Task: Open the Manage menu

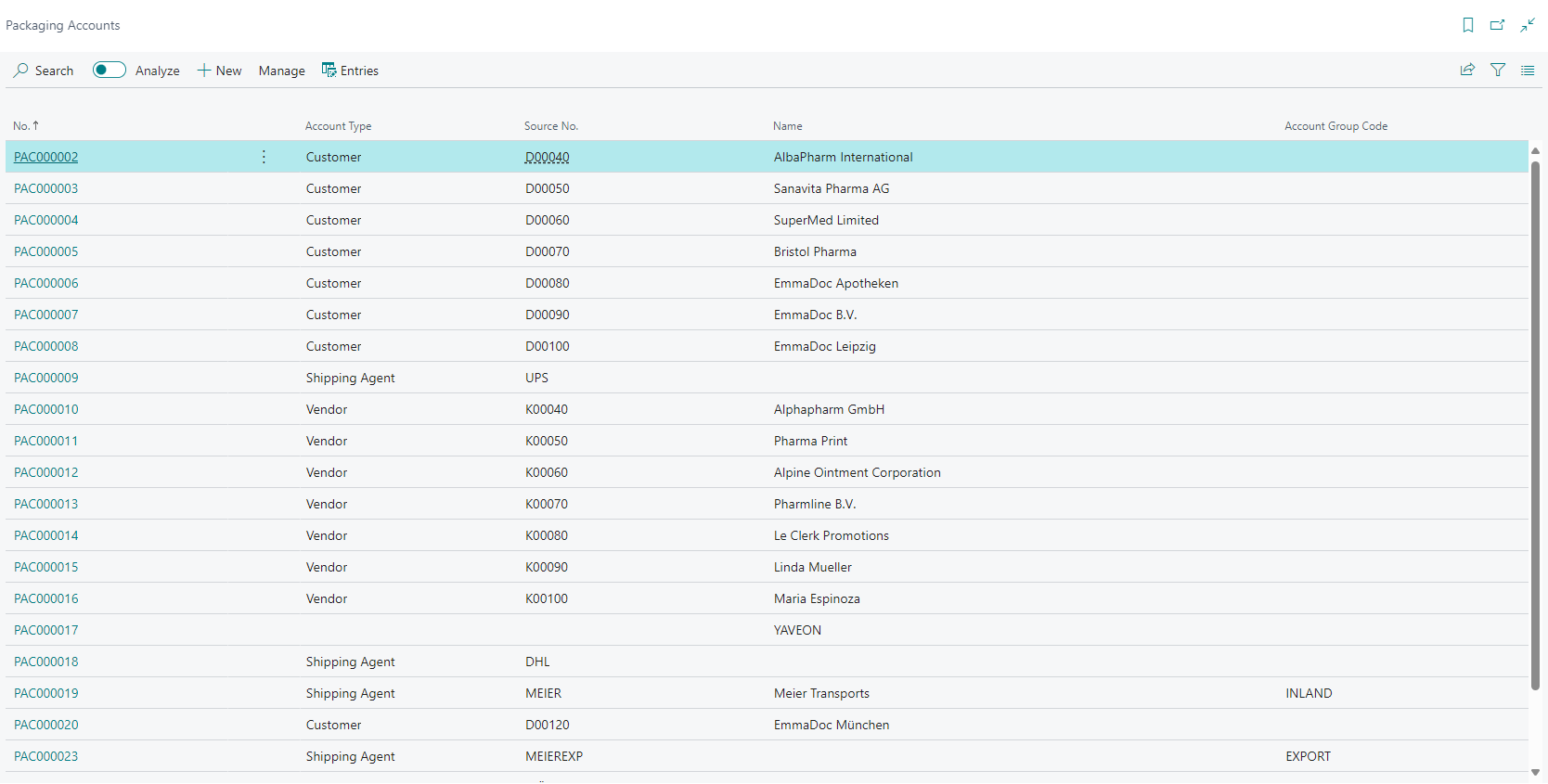Action: tap(282, 71)
